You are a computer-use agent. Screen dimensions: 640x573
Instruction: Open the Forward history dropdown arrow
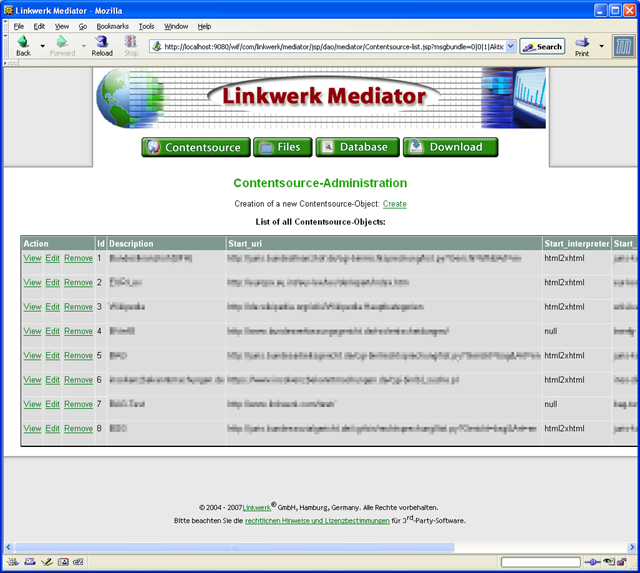(x=84, y=46)
